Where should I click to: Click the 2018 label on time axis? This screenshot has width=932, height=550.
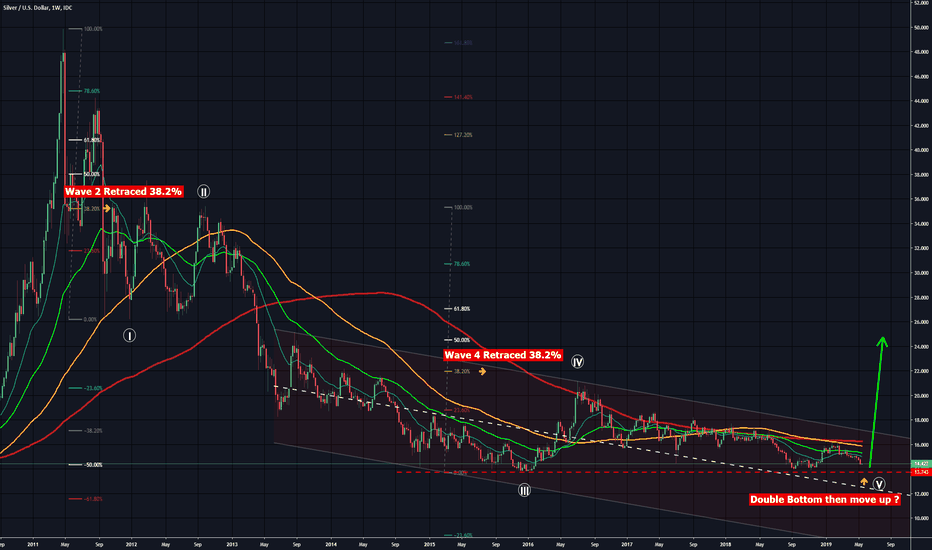(725, 544)
